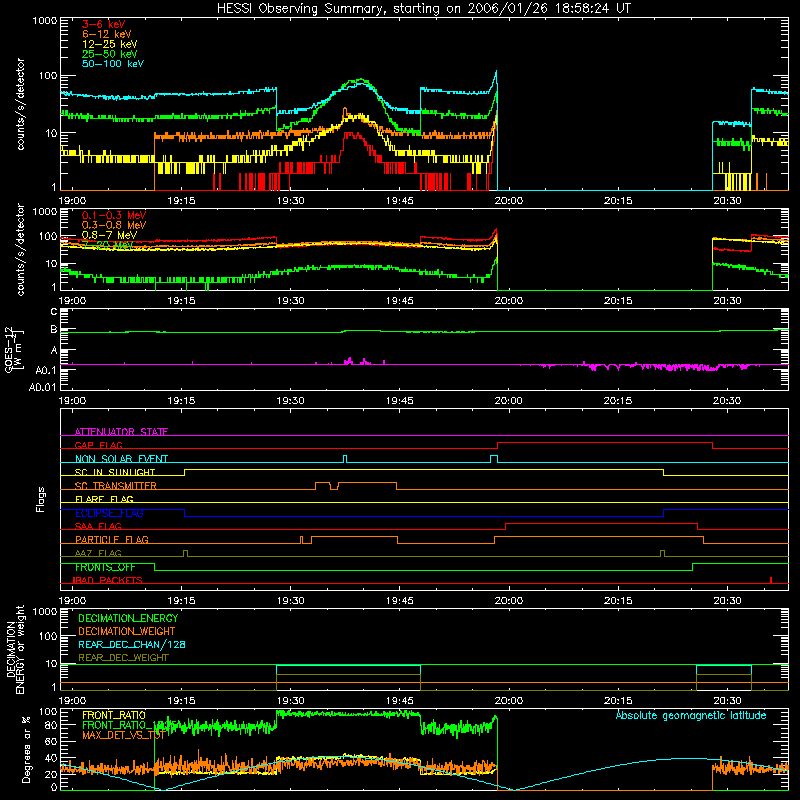Click the BAD_PACKETS label
The image size is (800, 800).
click(108, 580)
